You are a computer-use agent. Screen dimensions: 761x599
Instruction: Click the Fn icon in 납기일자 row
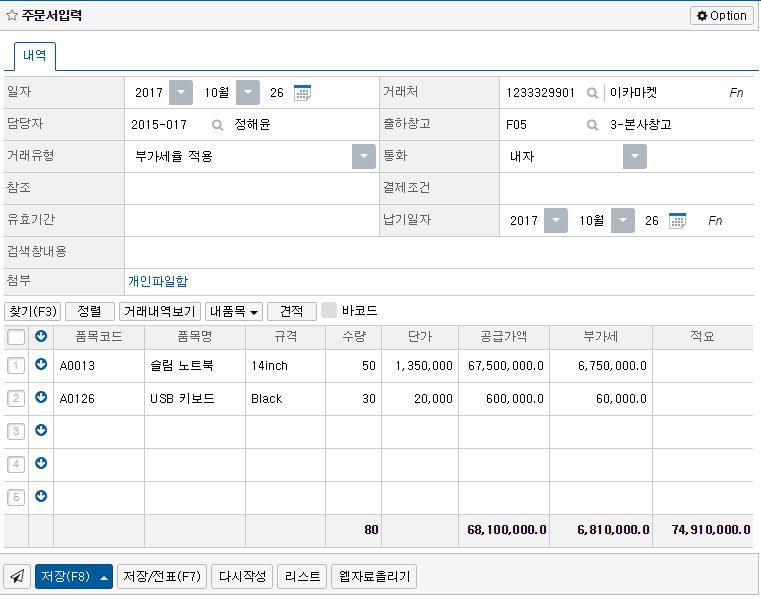tap(715, 220)
